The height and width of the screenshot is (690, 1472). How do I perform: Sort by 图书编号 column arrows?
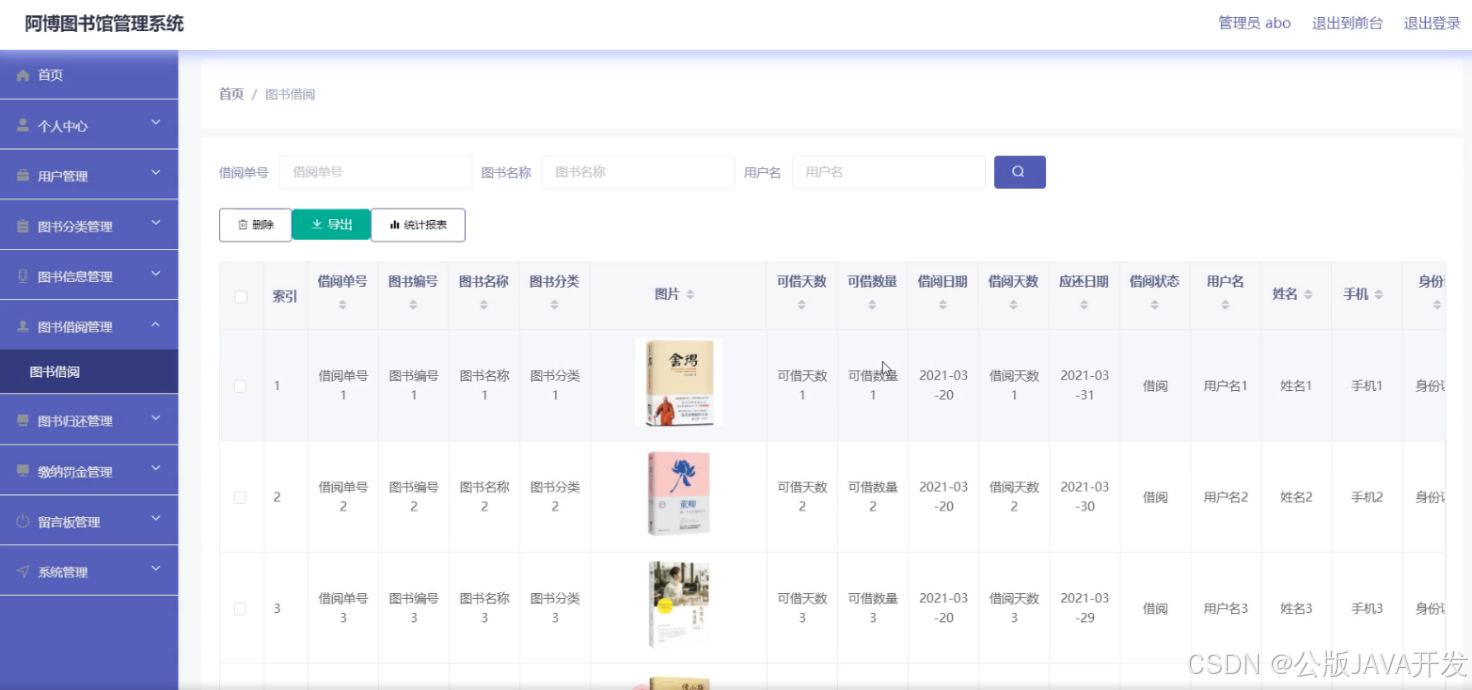pyautogui.click(x=413, y=305)
